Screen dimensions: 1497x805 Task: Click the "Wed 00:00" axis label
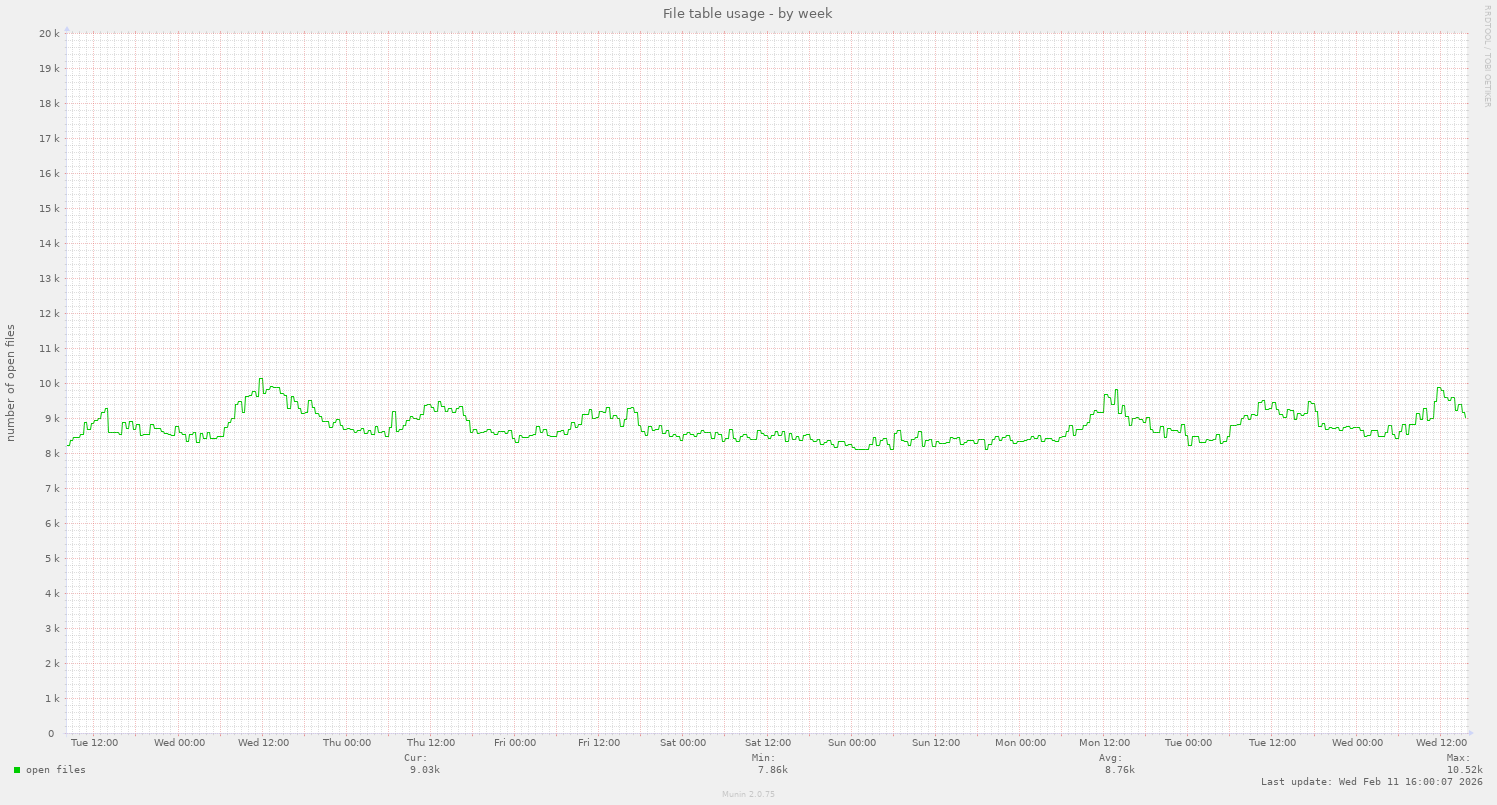[x=181, y=743]
